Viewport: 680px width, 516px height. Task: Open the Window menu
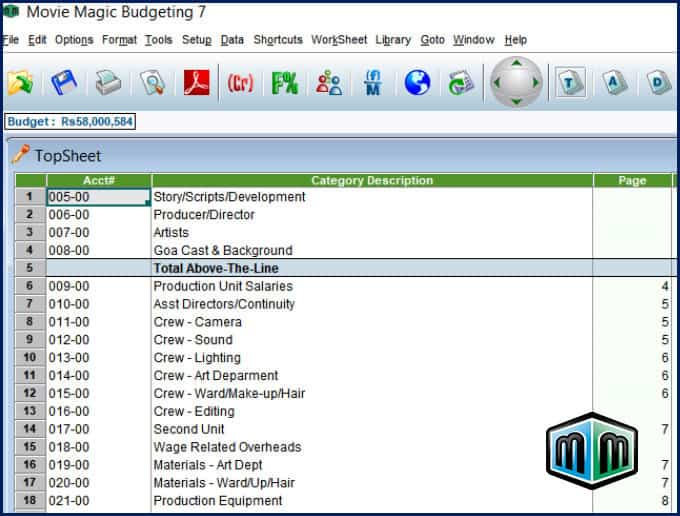click(x=474, y=40)
